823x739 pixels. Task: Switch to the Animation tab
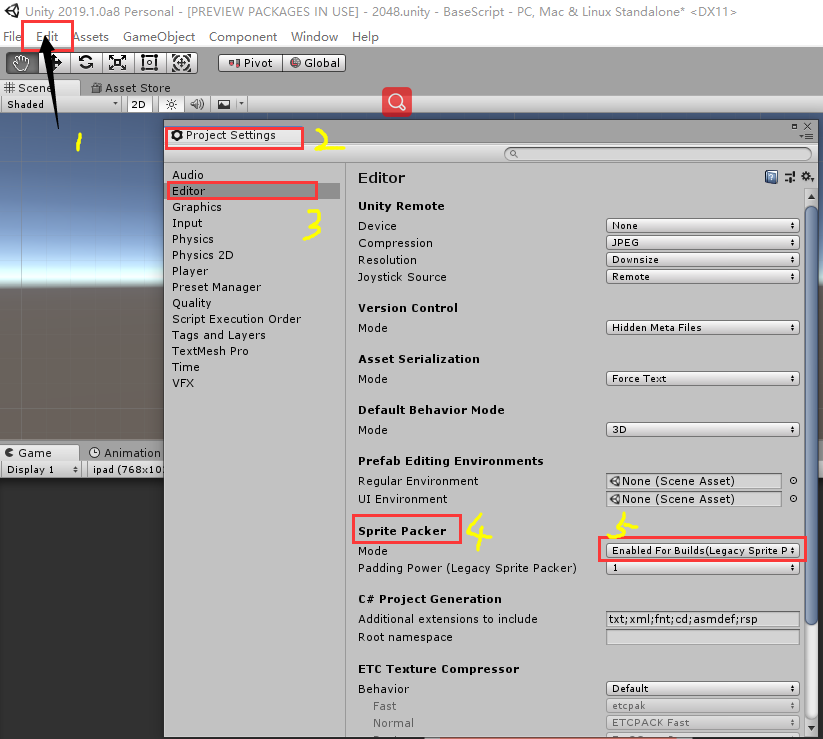[x=125, y=452]
